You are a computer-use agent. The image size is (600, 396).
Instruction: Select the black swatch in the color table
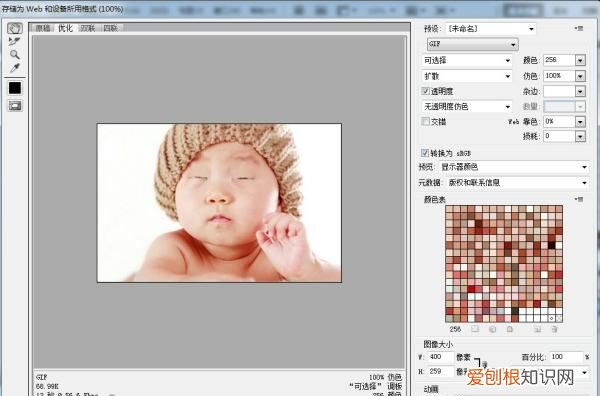tap(551, 244)
